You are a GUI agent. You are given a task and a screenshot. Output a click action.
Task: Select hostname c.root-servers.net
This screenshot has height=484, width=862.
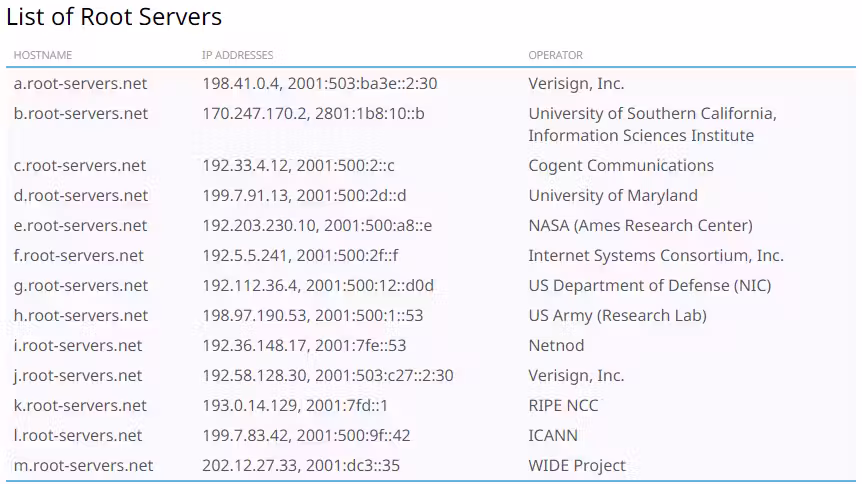coord(80,166)
